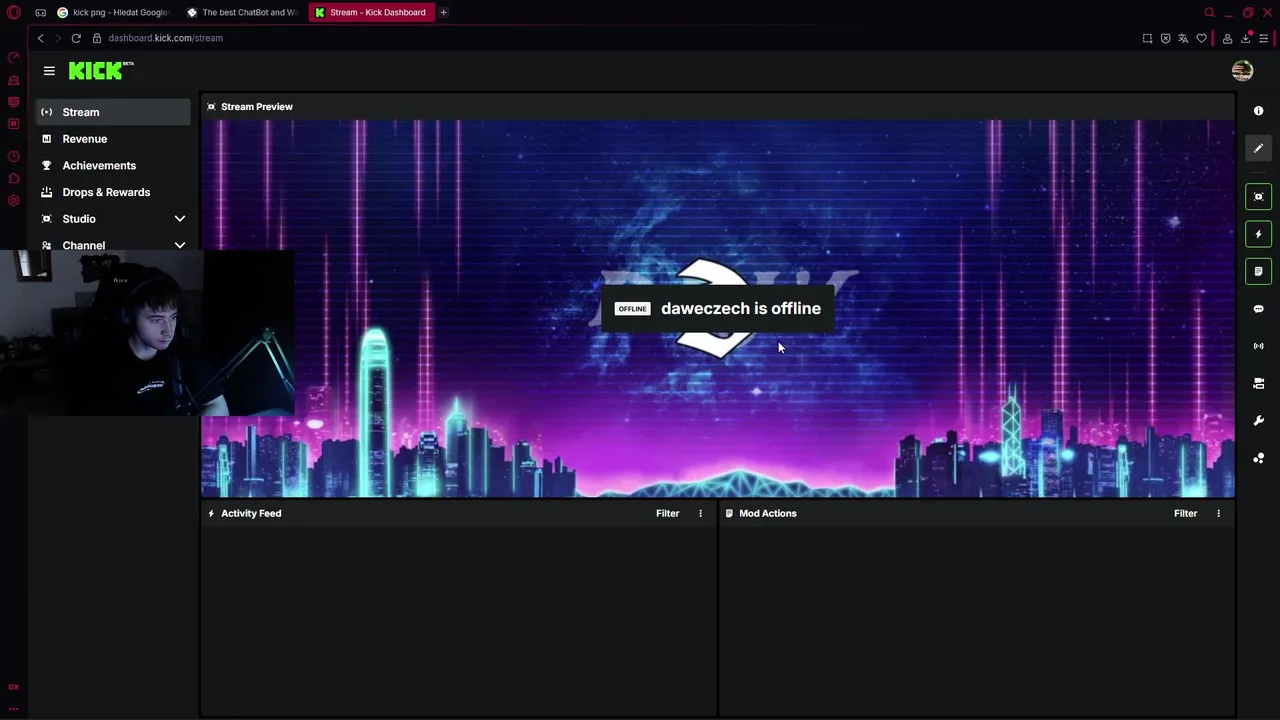The image size is (1280, 720).
Task: Click the OFFLINE badge in the stream preview
Action: pos(632,309)
